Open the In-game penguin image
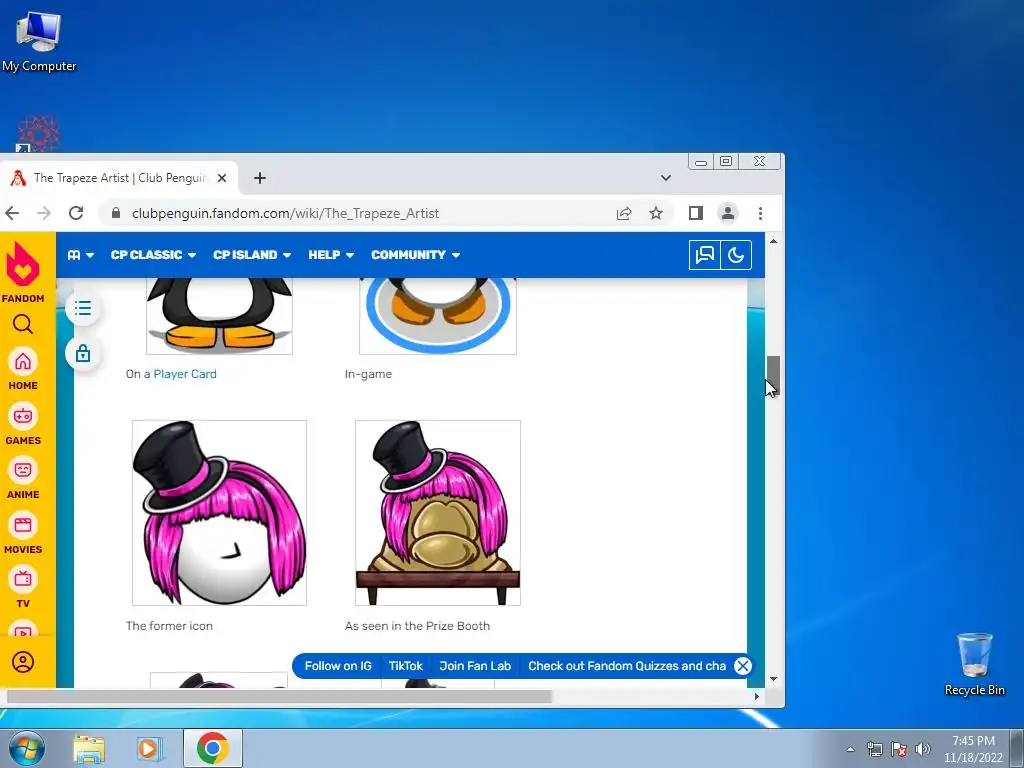The image size is (1024, 768). point(438,316)
